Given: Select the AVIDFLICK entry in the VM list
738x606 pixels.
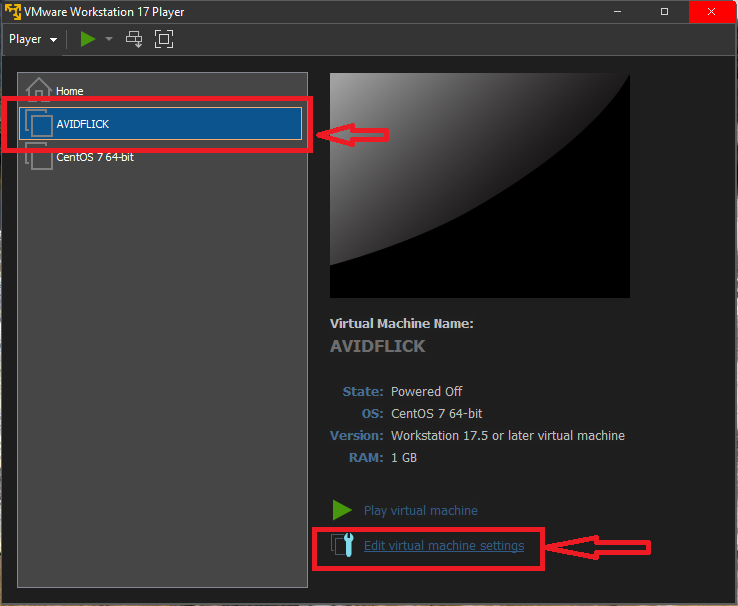Looking at the screenshot, I should (83, 124).
